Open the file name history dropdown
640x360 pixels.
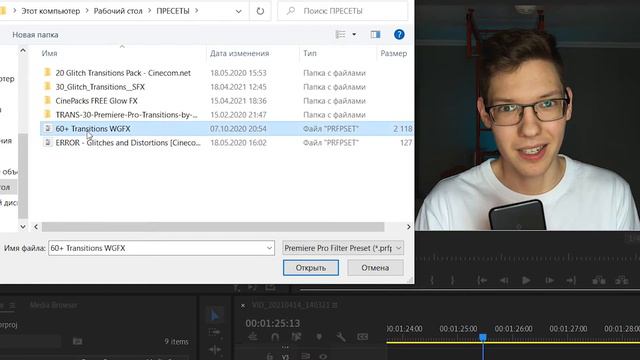tap(269, 248)
